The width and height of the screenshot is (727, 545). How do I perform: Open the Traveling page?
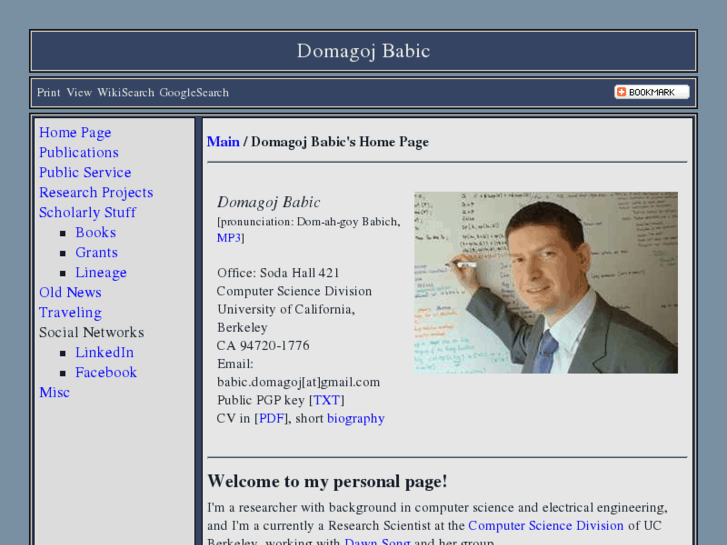pyautogui.click(x=70, y=312)
